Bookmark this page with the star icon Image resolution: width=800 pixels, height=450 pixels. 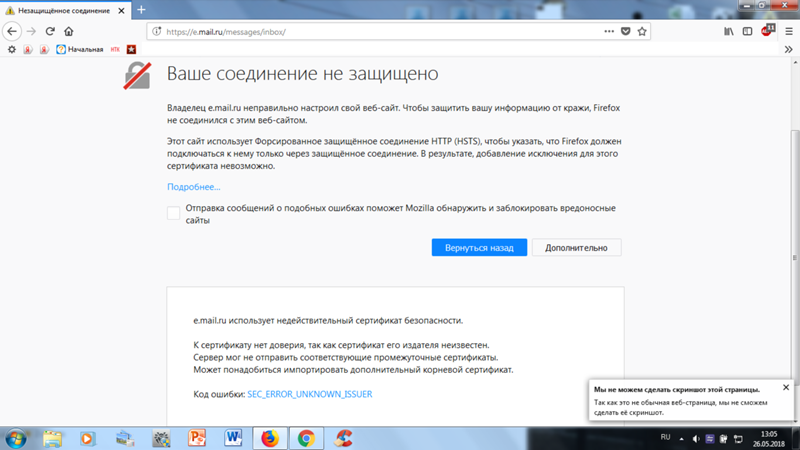(x=642, y=32)
